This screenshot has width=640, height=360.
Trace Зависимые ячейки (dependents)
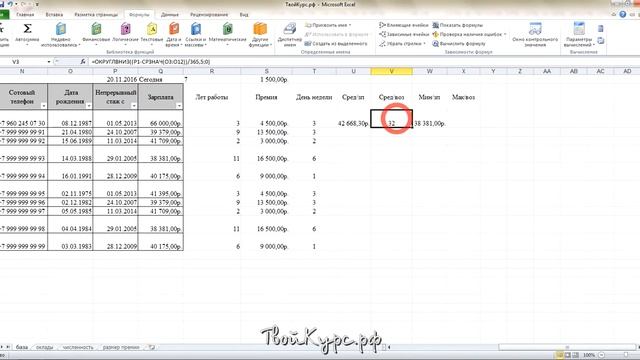404,34
